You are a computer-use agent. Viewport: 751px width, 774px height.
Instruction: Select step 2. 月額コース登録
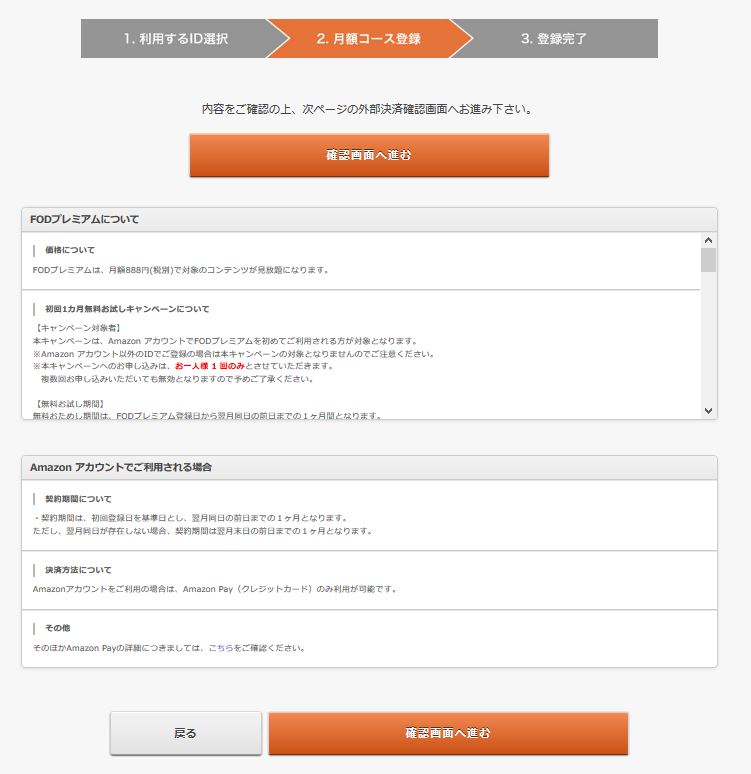(369, 39)
